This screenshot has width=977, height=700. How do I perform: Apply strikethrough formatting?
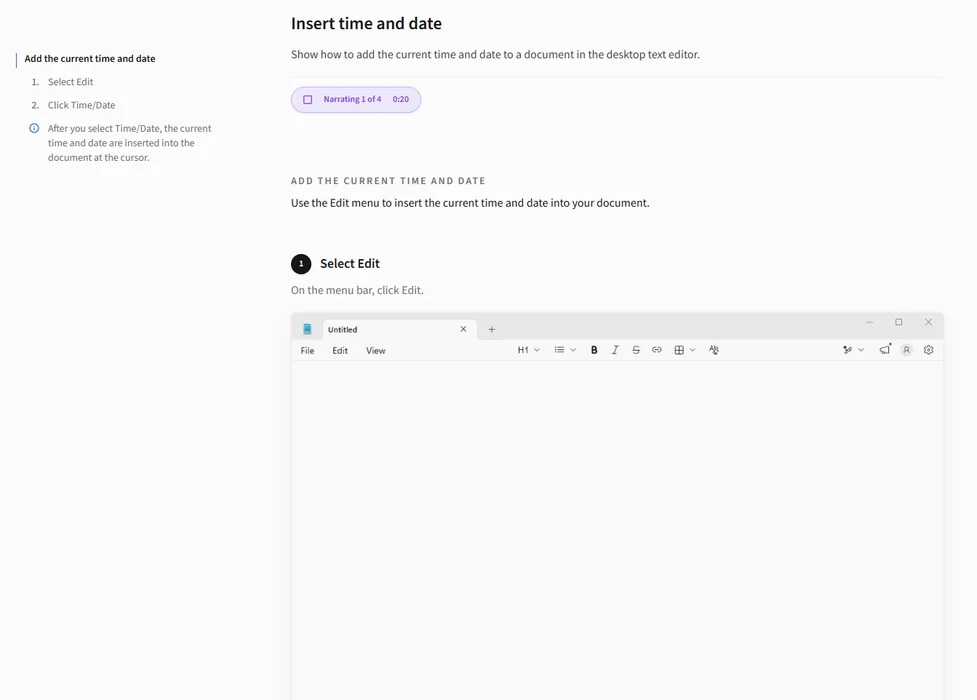click(636, 350)
